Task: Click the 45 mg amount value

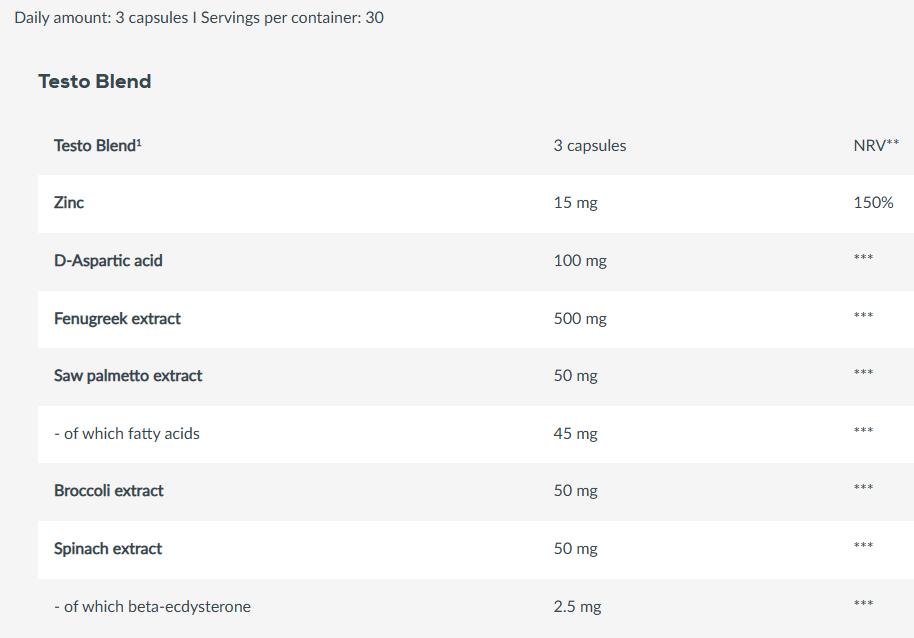Action: [575, 434]
